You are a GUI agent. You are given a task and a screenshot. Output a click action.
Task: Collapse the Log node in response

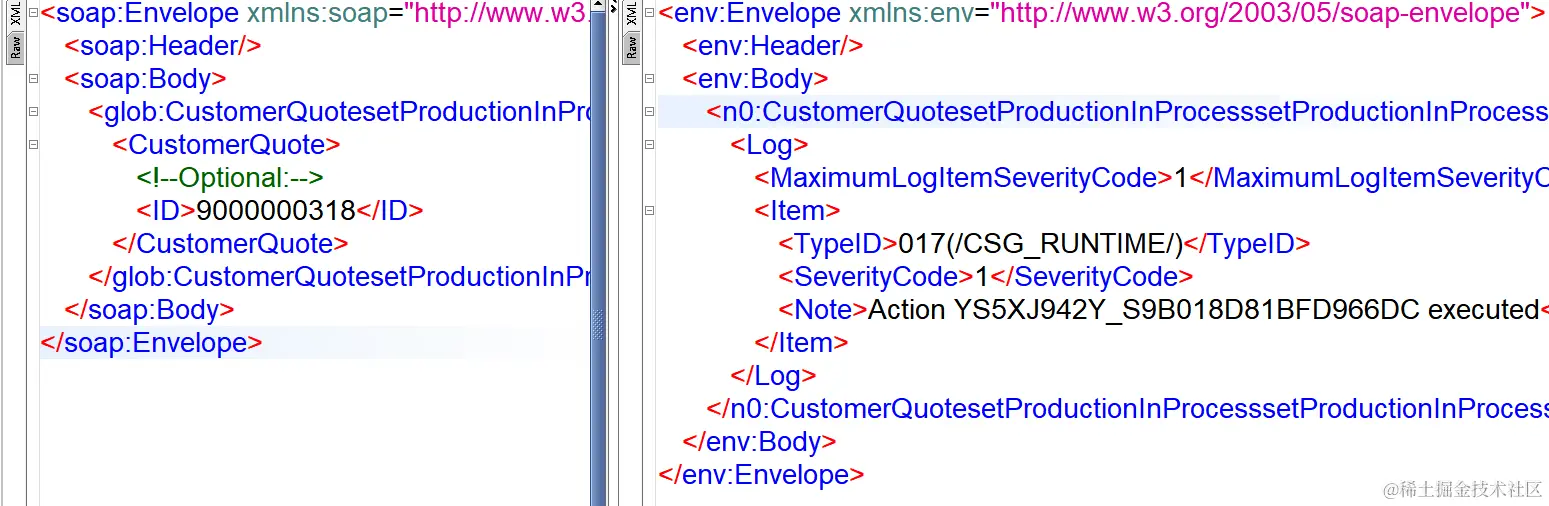pyautogui.click(x=651, y=145)
